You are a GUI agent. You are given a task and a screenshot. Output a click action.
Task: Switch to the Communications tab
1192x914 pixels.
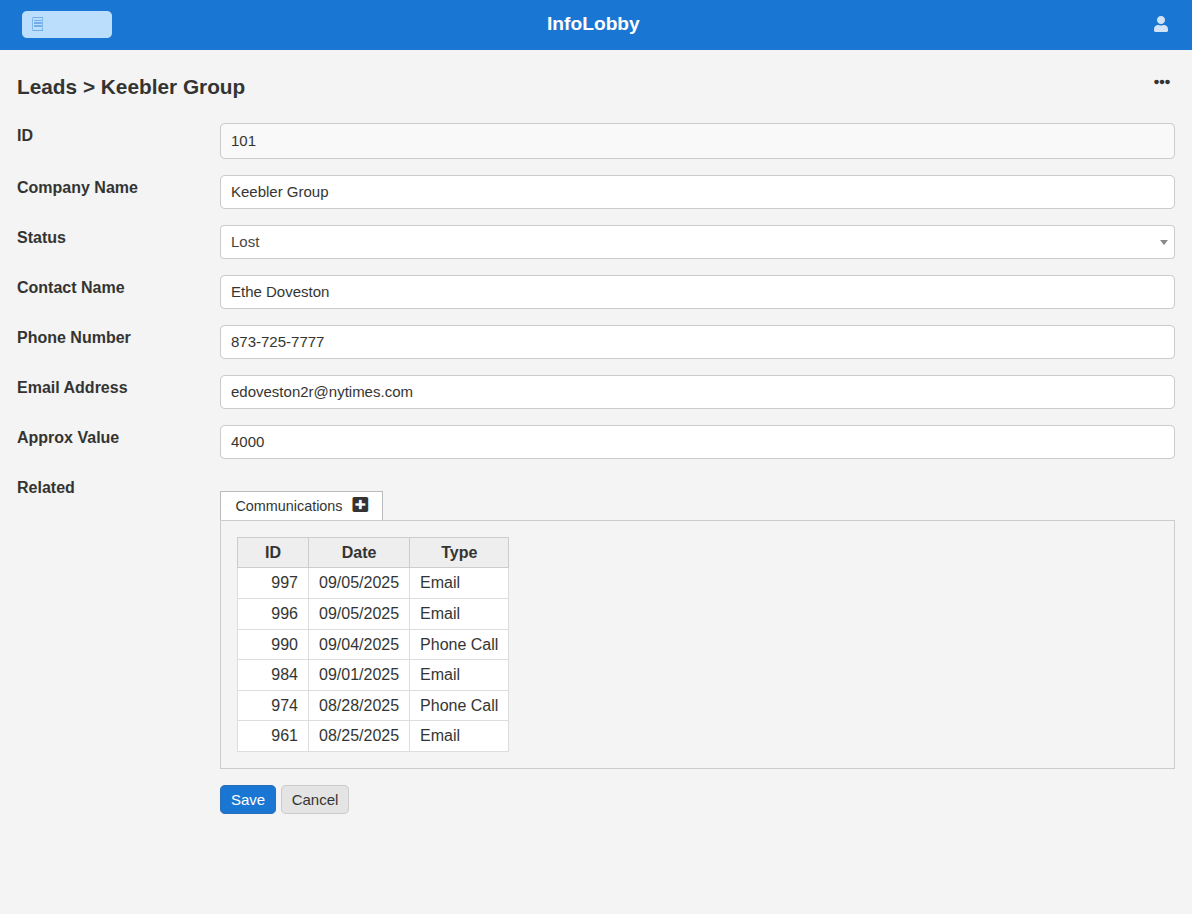(289, 506)
